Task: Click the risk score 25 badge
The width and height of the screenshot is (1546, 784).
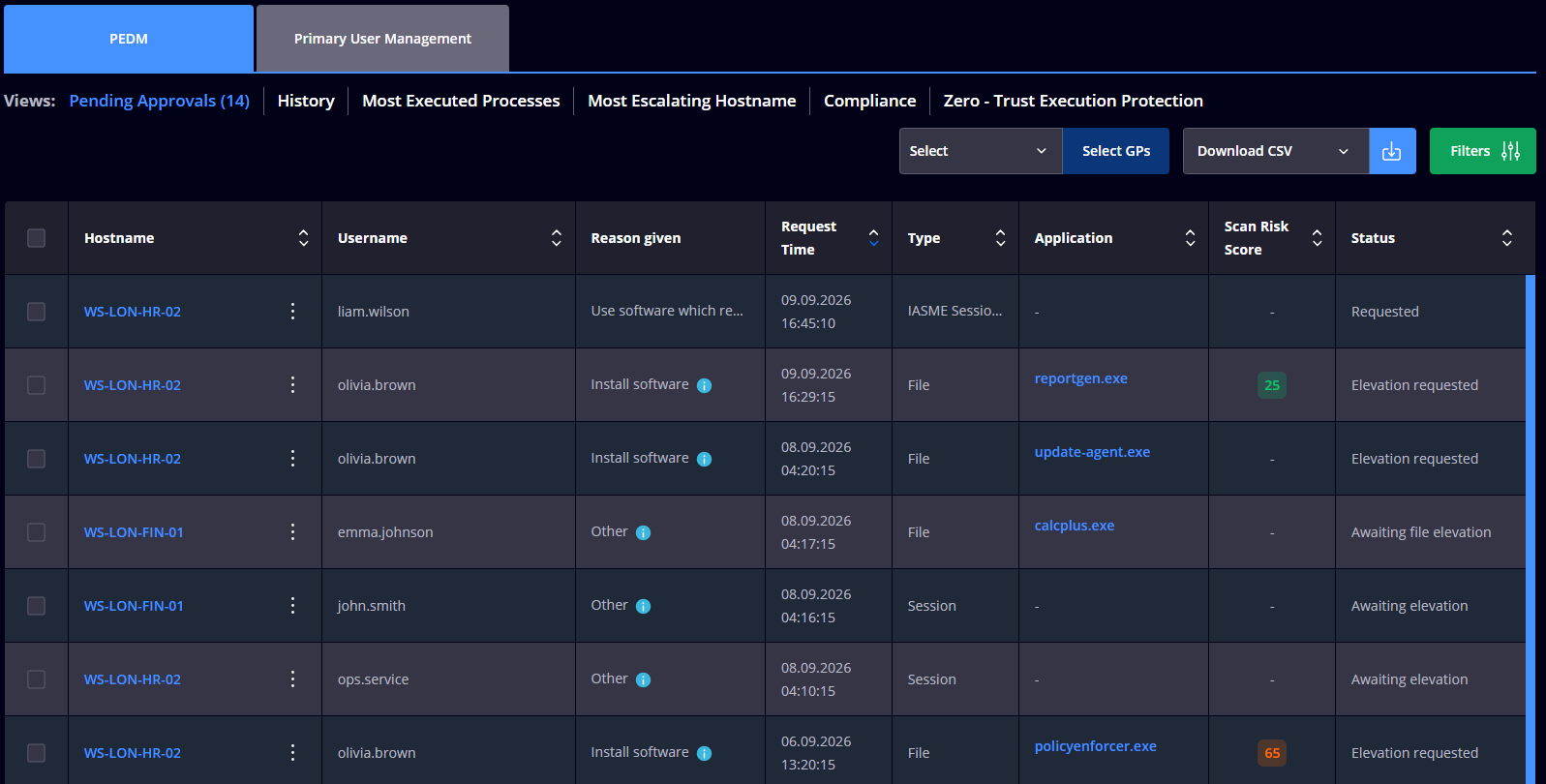Action: tap(1272, 385)
